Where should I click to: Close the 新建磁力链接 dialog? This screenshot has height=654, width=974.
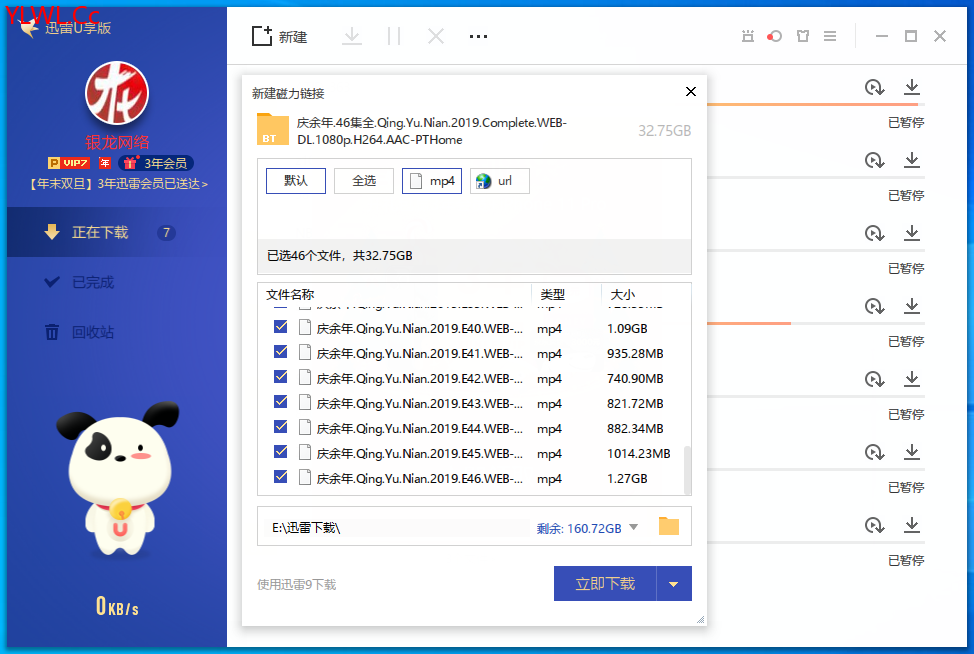pyautogui.click(x=691, y=92)
